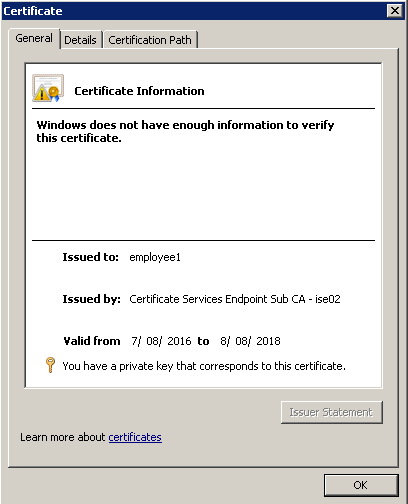
Task: Click the Windows cannot verify warning text
Action: [x=185, y=131]
